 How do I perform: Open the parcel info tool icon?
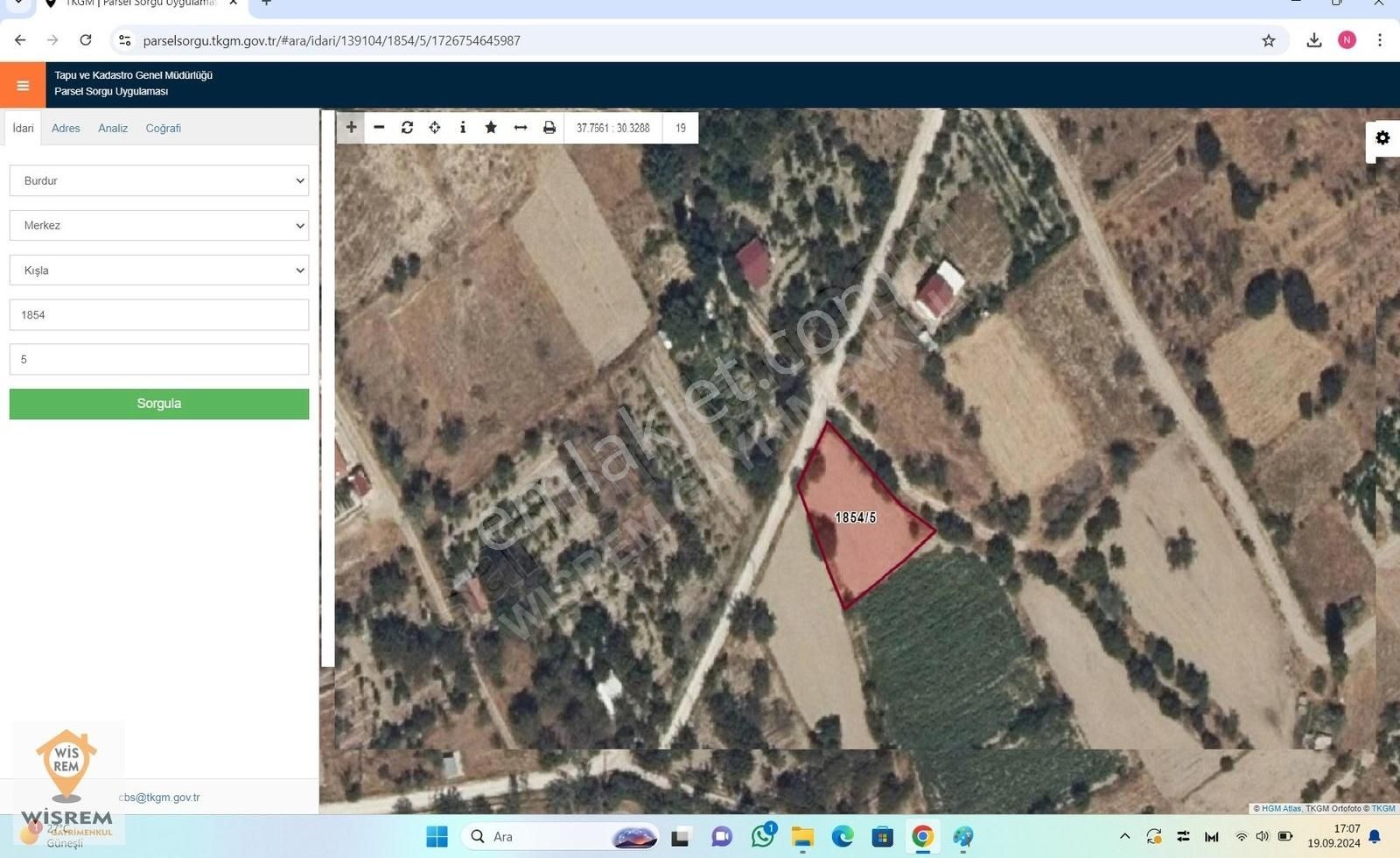[x=463, y=128]
